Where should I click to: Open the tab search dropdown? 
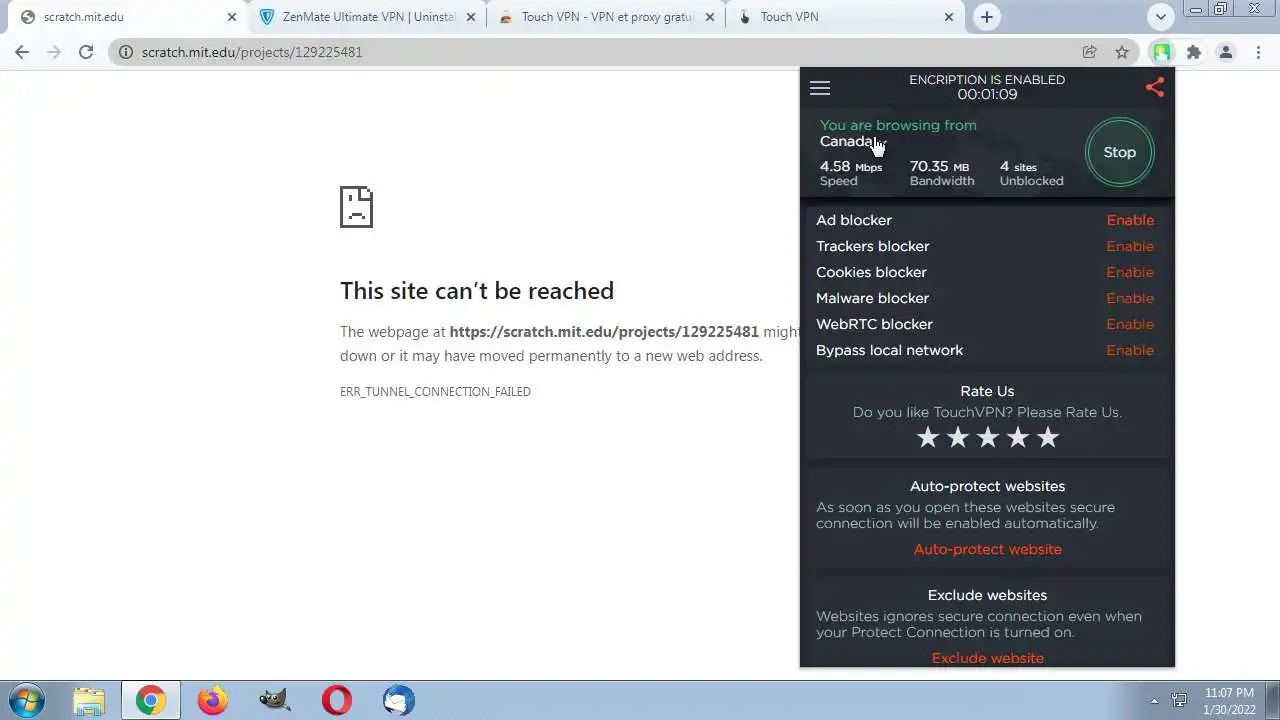[1160, 17]
